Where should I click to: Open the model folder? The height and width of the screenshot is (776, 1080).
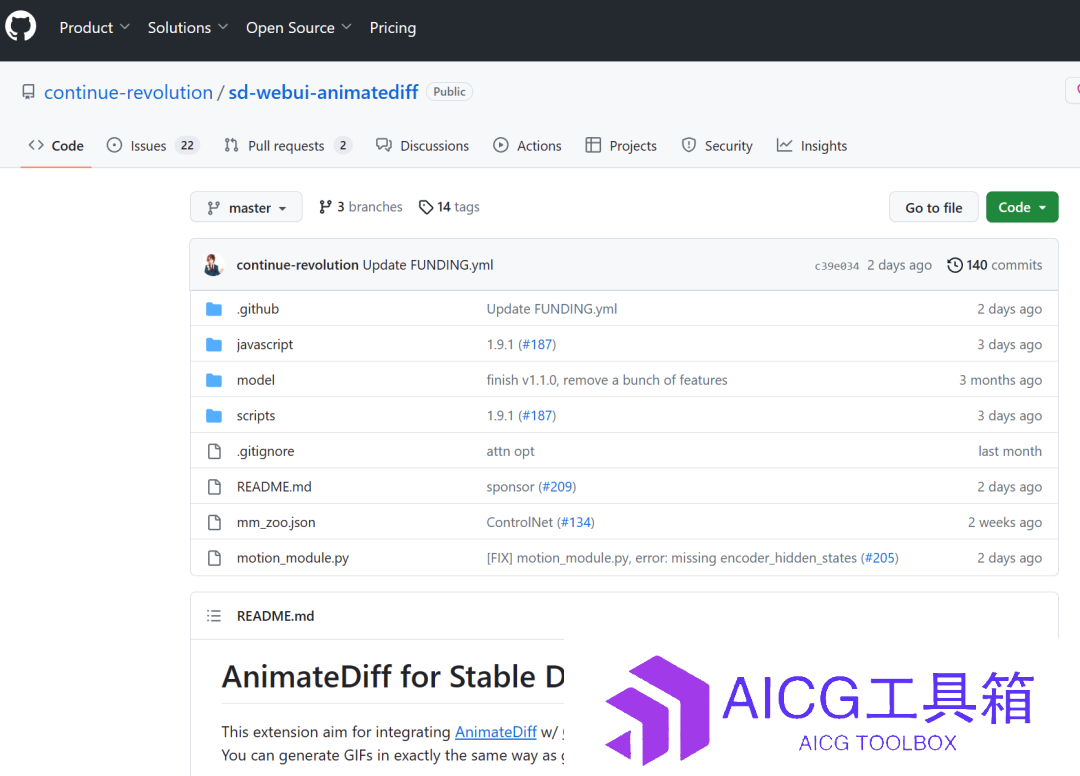pyautogui.click(x=256, y=380)
